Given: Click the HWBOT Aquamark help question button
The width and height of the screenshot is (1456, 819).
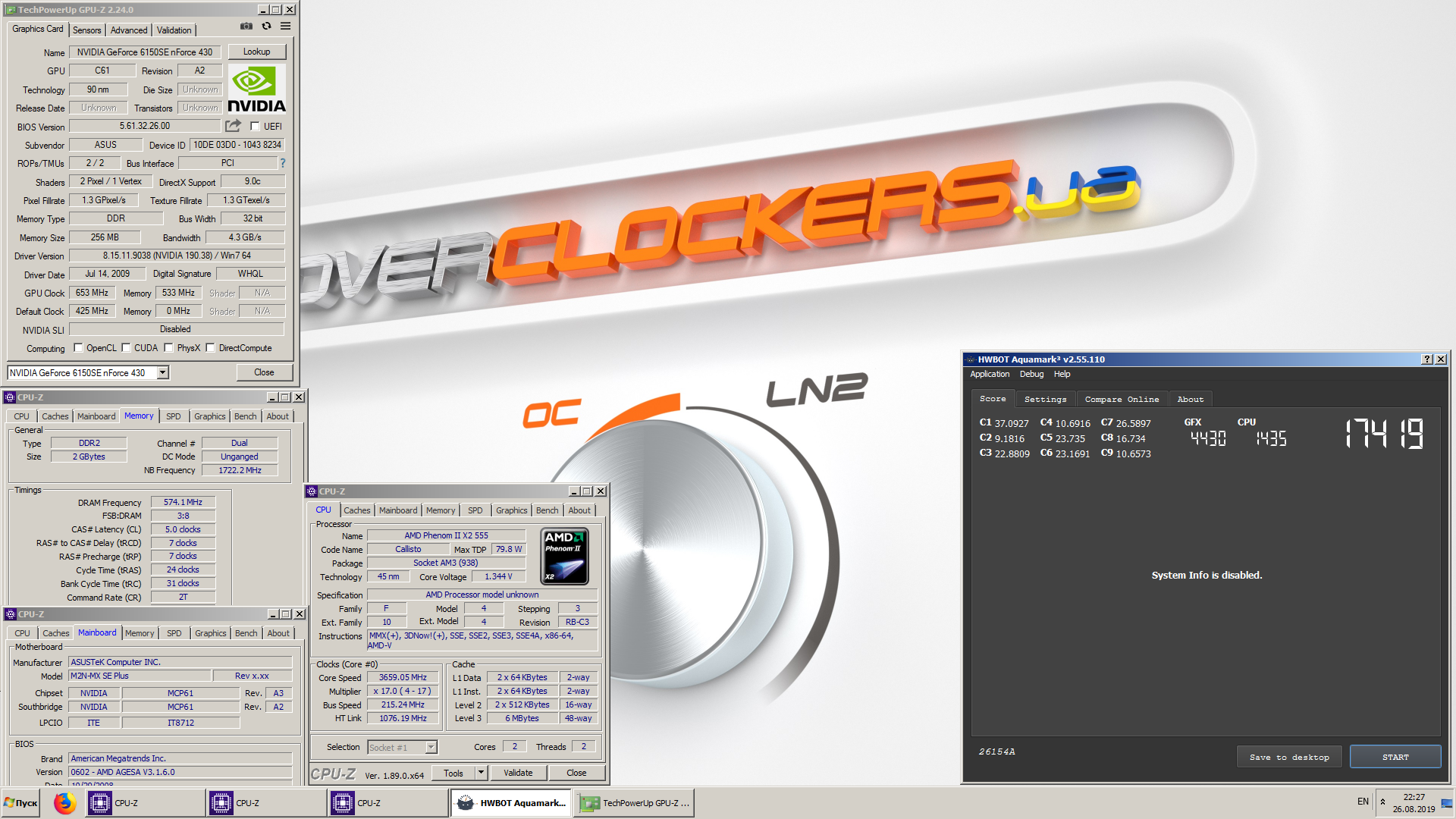Looking at the screenshot, I should click(x=1427, y=359).
